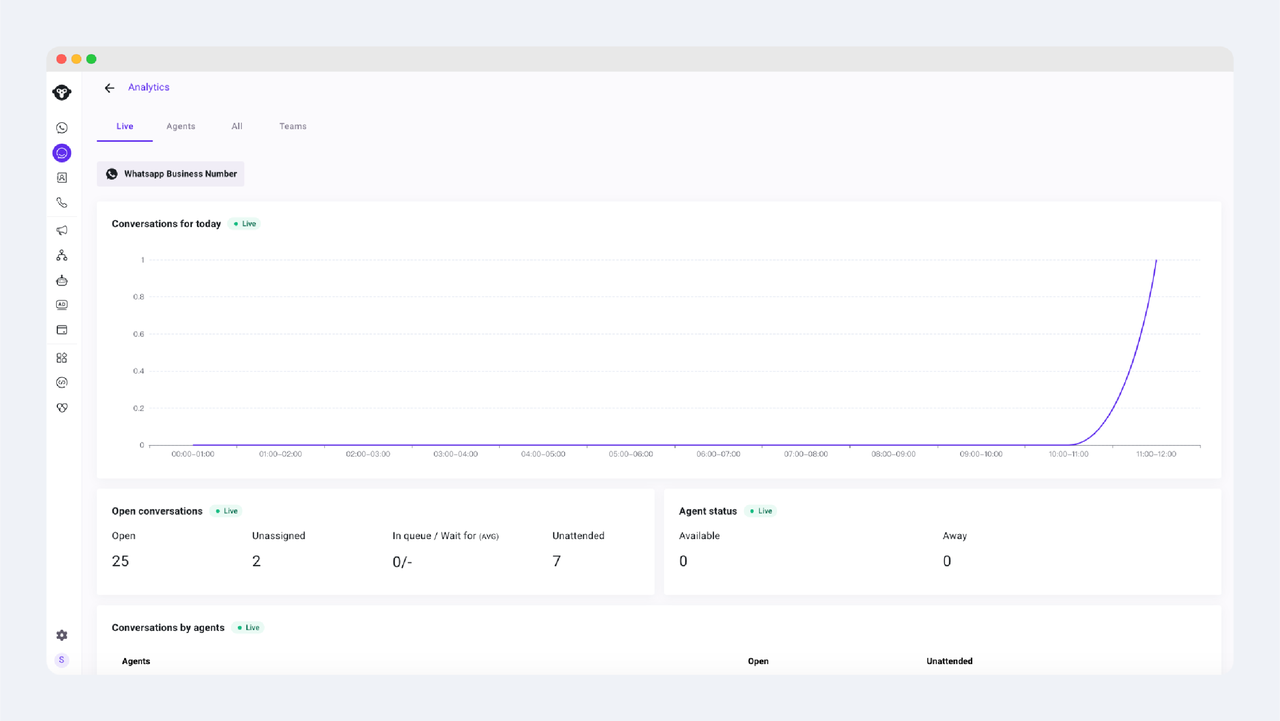Open the settings gear icon
The width and height of the screenshot is (1280, 721).
click(x=62, y=635)
